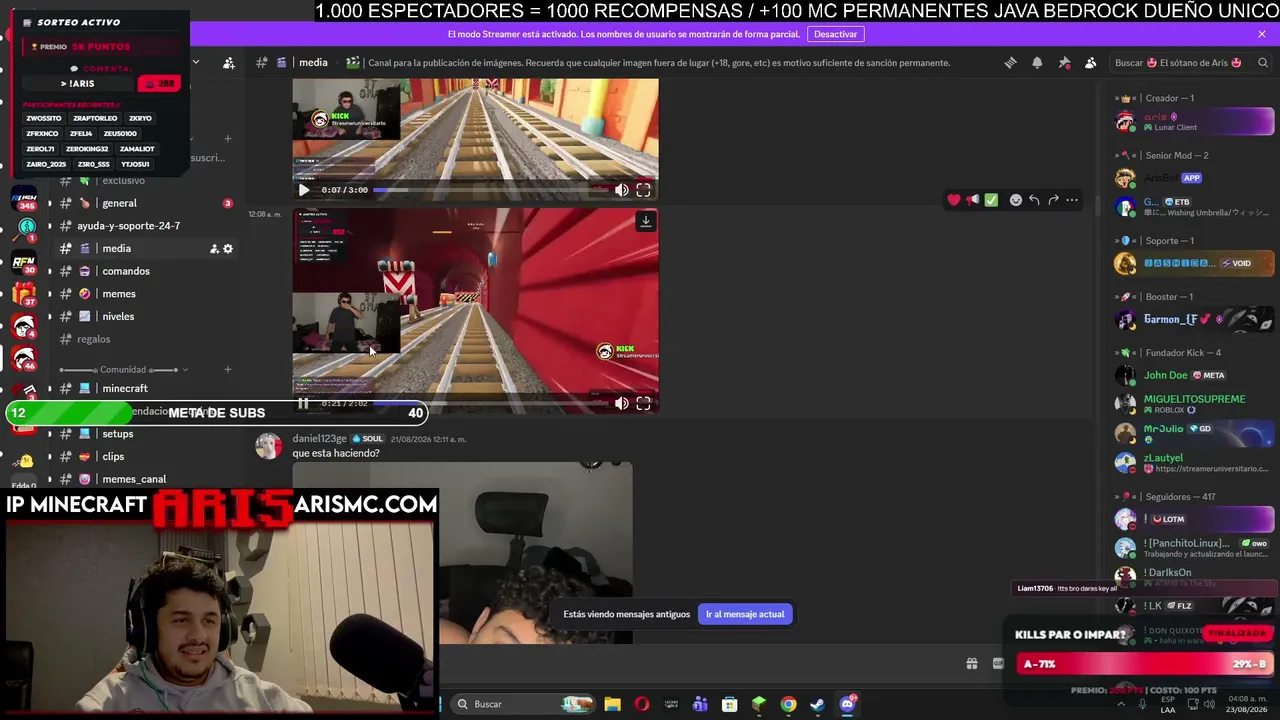Open the gift box server icon
The height and width of the screenshot is (720, 1280).
pyautogui.click(x=24, y=295)
